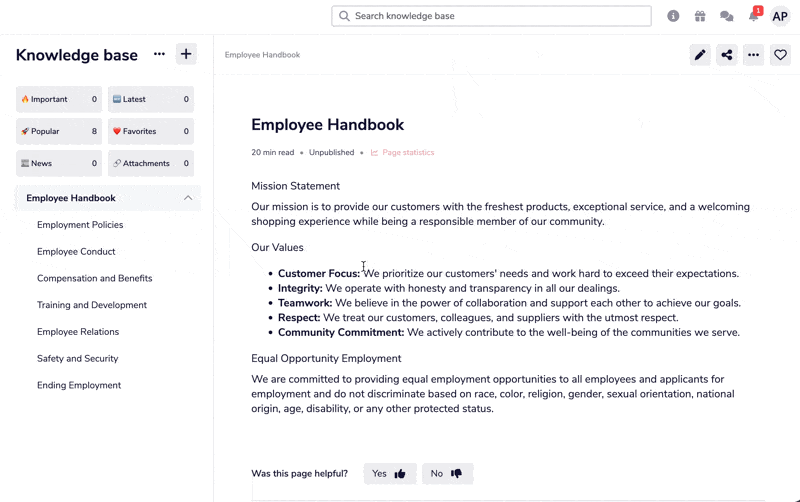Click the Employee Handbook page title
Image resolution: width=800 pixels, height=502 pixels.
click(328, 124)
